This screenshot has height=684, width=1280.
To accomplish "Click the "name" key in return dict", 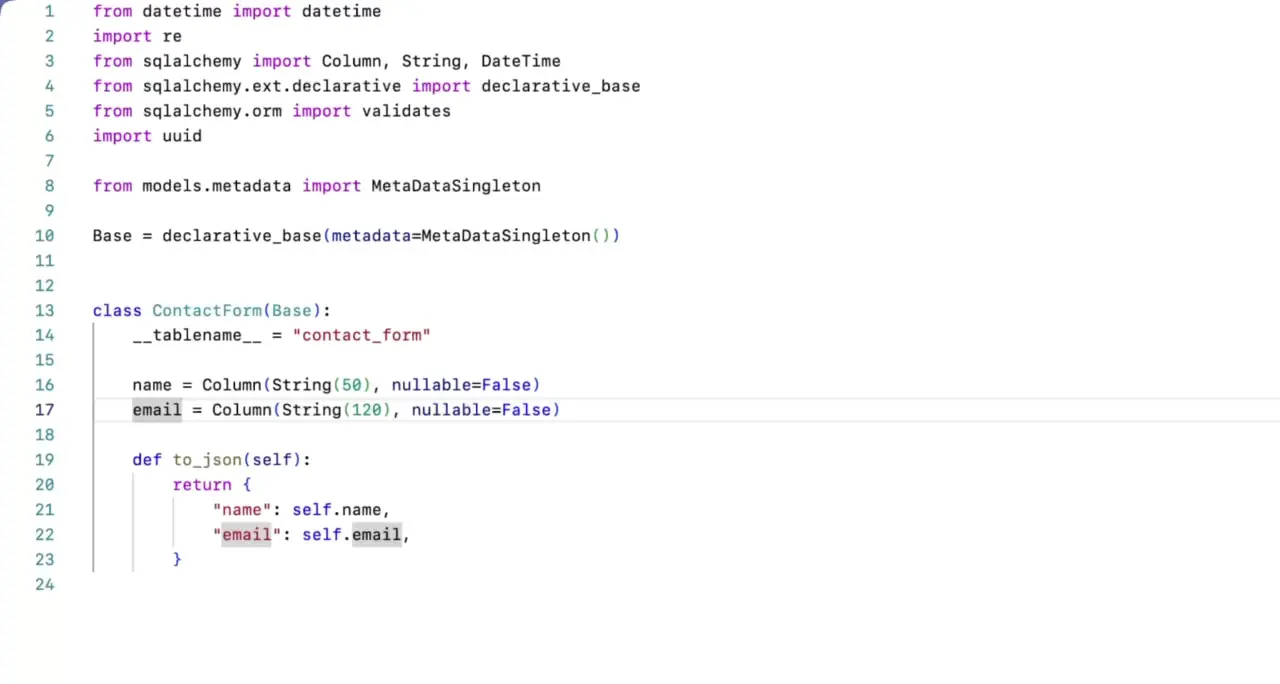I will click(242, 510).
